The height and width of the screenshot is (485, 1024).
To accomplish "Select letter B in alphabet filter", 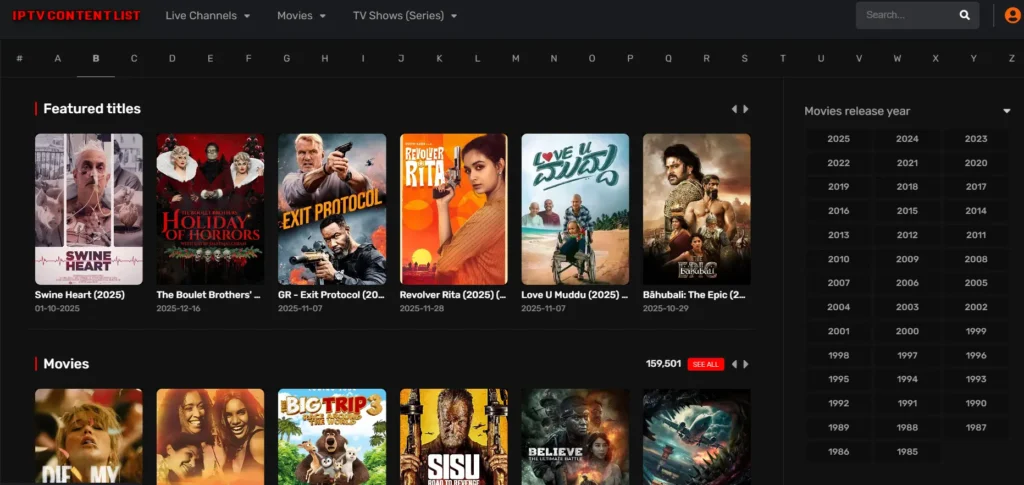I will click(96, 59).
